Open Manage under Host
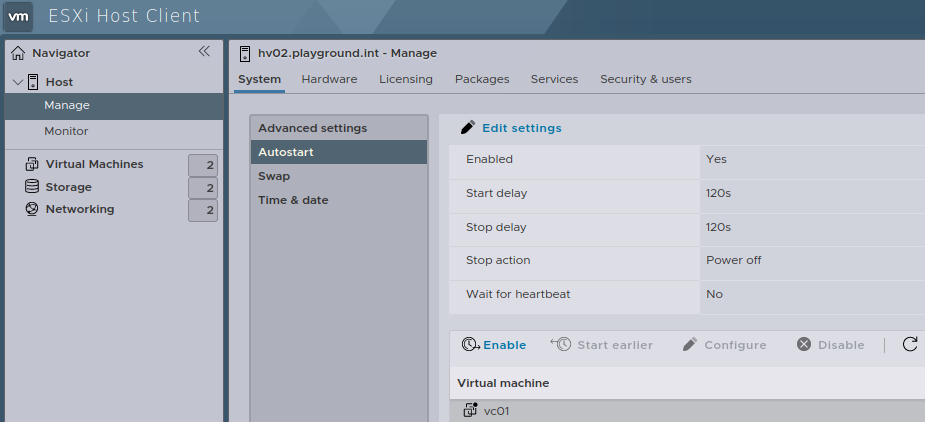Image resolution: width=925 pixels, height=422 pixels. point(114,106)
